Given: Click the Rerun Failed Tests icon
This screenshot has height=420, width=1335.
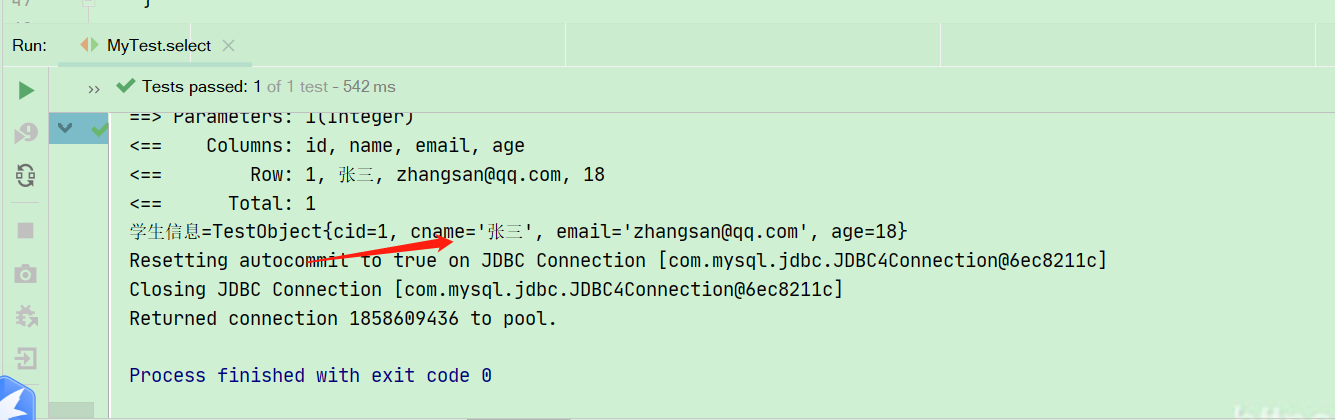Looking at the screenshot, I should (26, 133).
